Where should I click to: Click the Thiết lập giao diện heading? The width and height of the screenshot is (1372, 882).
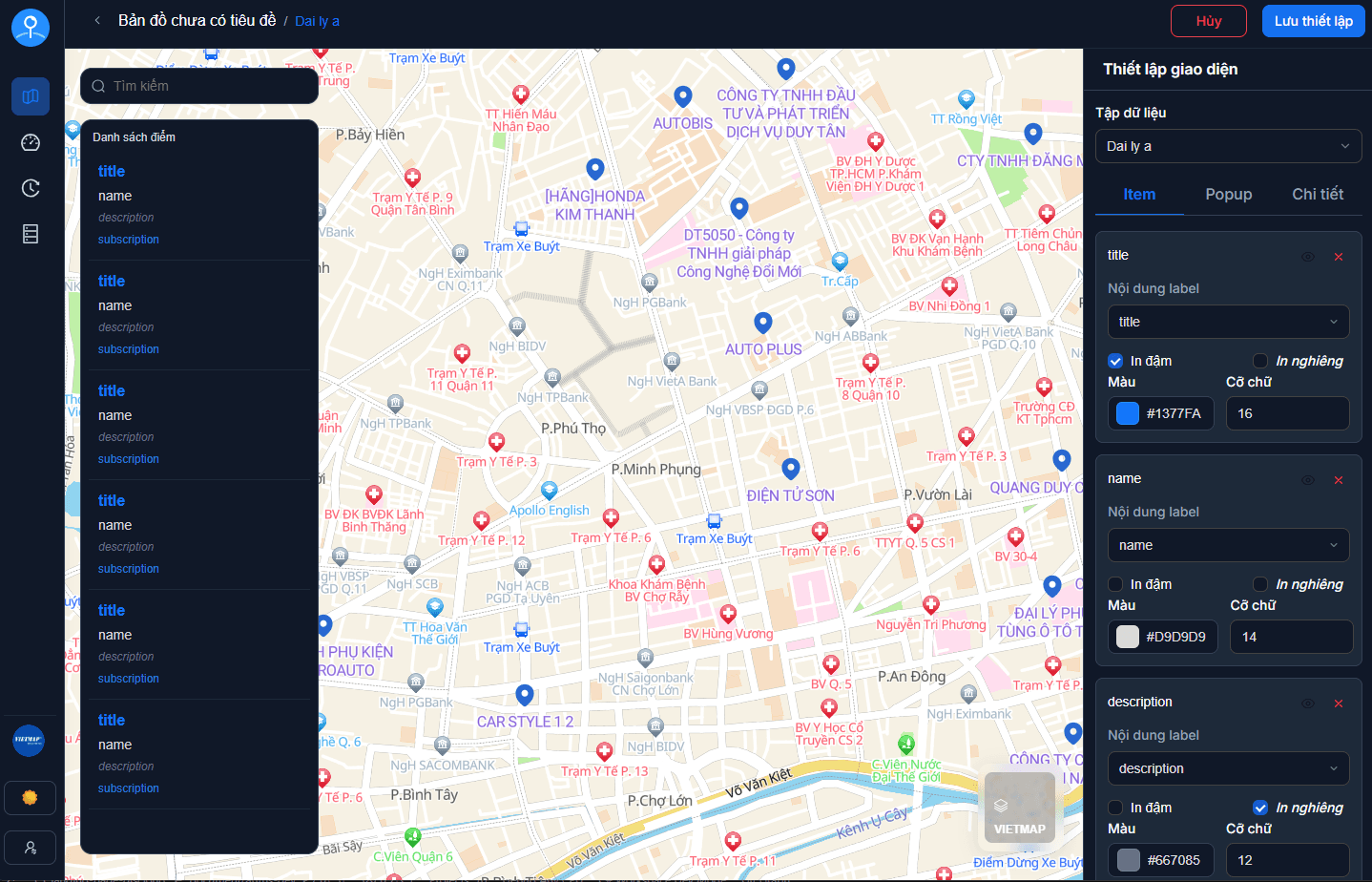click(1171, 69)
